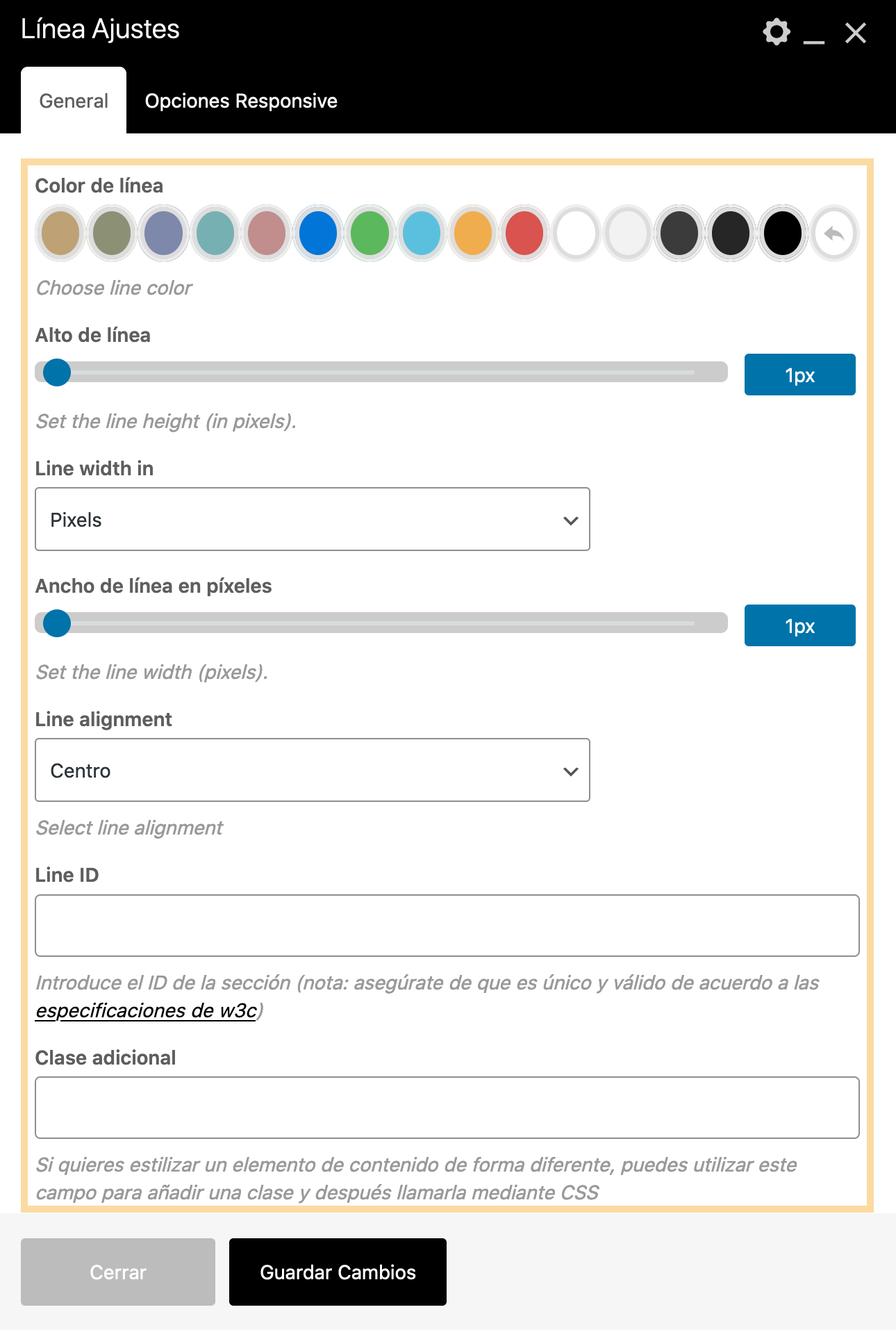This screenshot has height=1330, width=896.
Task: Pick the orange line color swatch
Action: pos(473,233)
